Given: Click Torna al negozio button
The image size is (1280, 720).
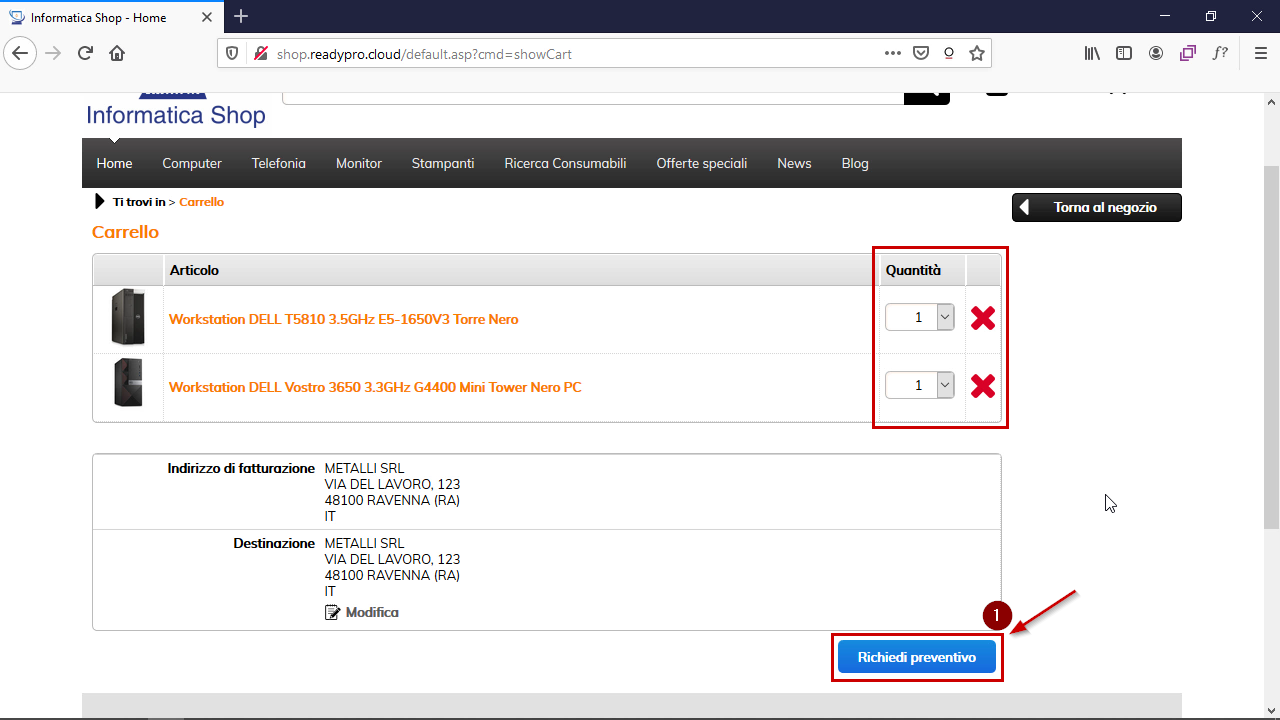Looking at the screenshot, I should point(1097,207).
